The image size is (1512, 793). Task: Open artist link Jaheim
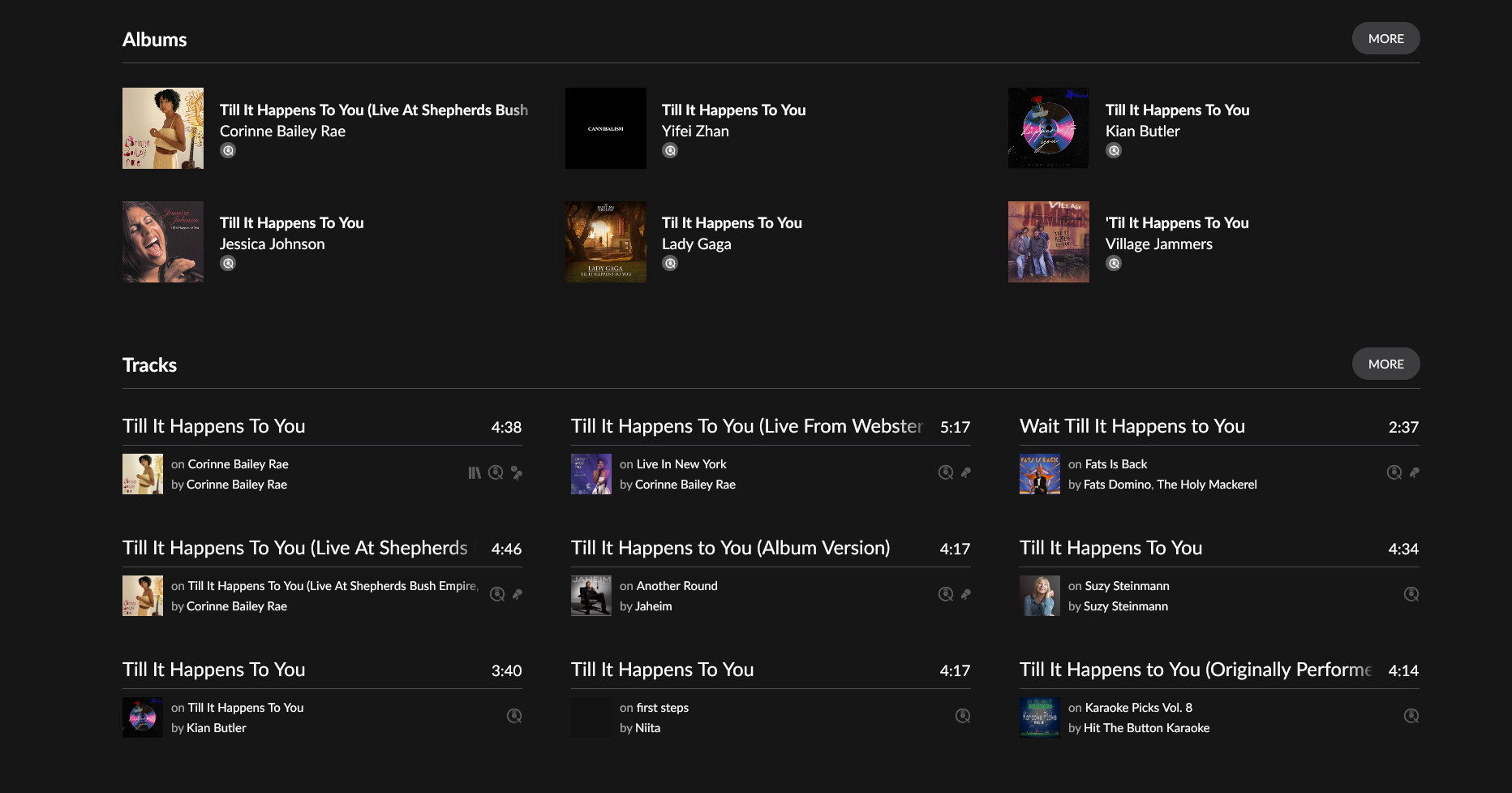coord(653,606)
